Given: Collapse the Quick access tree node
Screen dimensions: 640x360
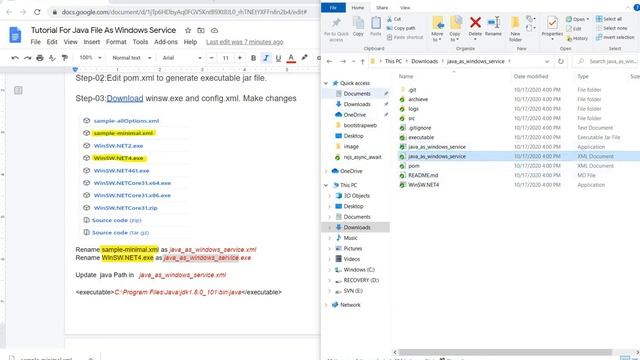Looking at the screenshot, I should 326,83.
